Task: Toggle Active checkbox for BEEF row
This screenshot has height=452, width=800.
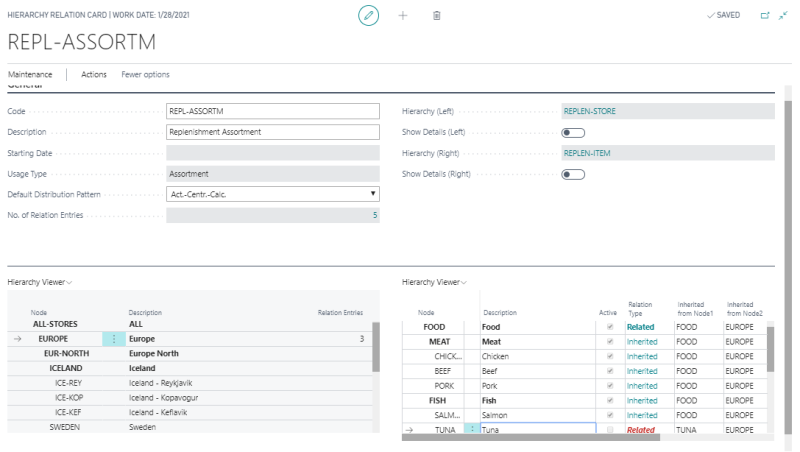Action: tap(610, 371)
